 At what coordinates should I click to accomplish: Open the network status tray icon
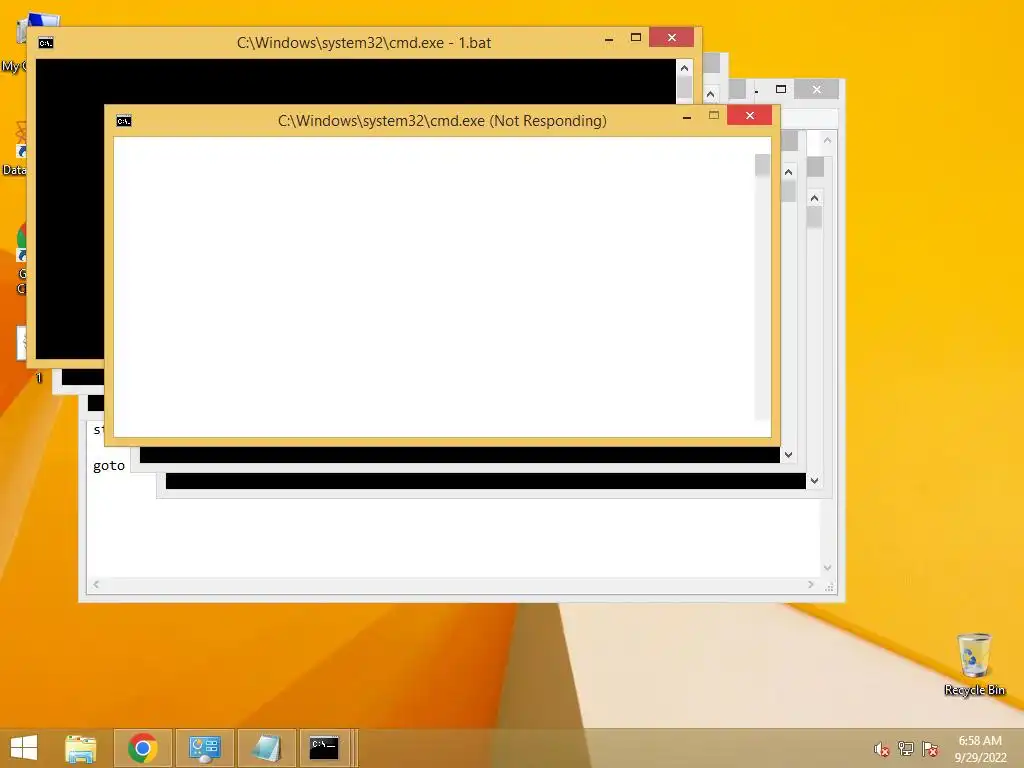click(906, 749)
